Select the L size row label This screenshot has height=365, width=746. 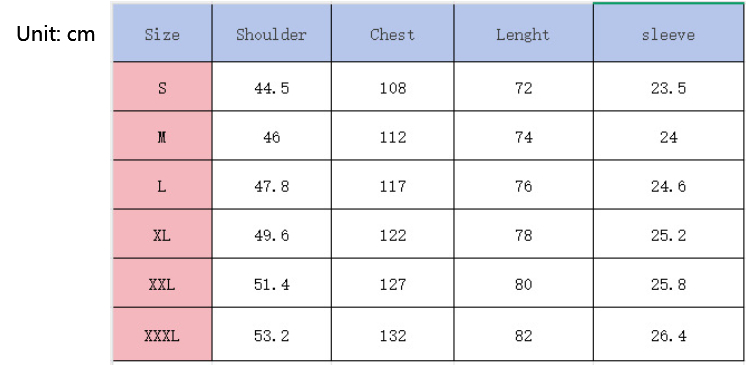(x=162, y=185)
